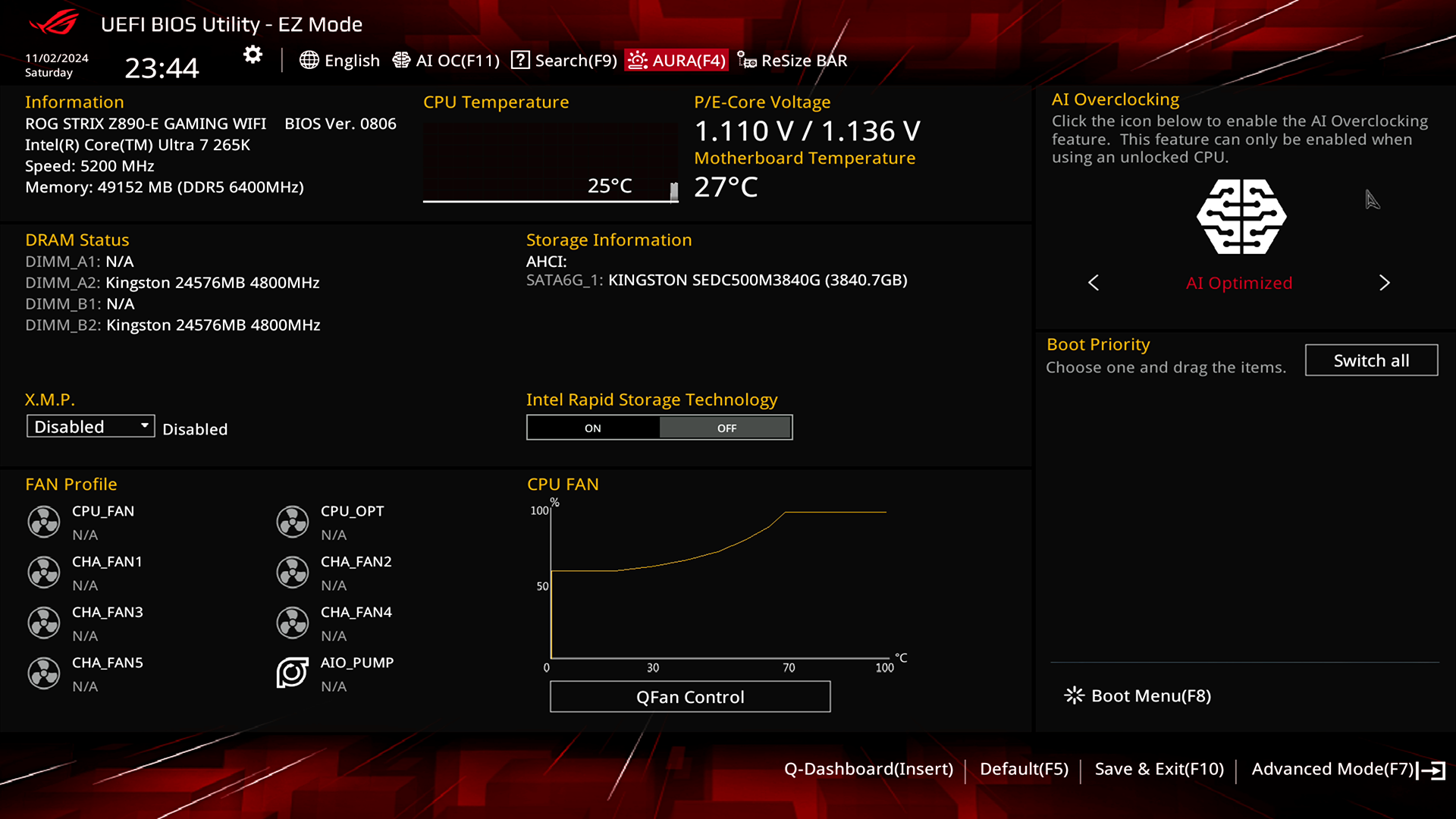Click the Switch all Boot Priority button

tap(1371, 360)
